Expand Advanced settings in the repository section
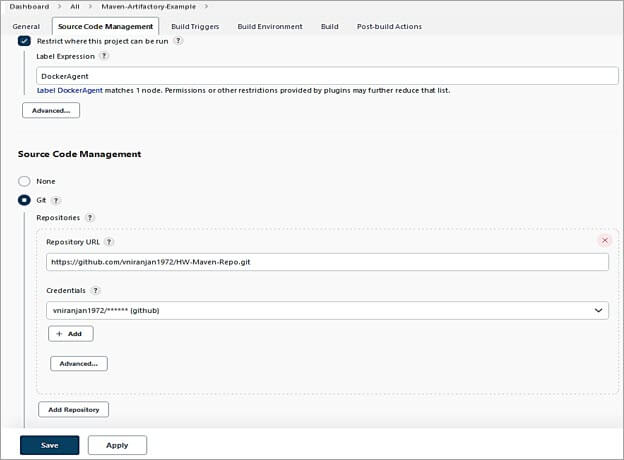 pyautogui.click(x=78, y=363)
